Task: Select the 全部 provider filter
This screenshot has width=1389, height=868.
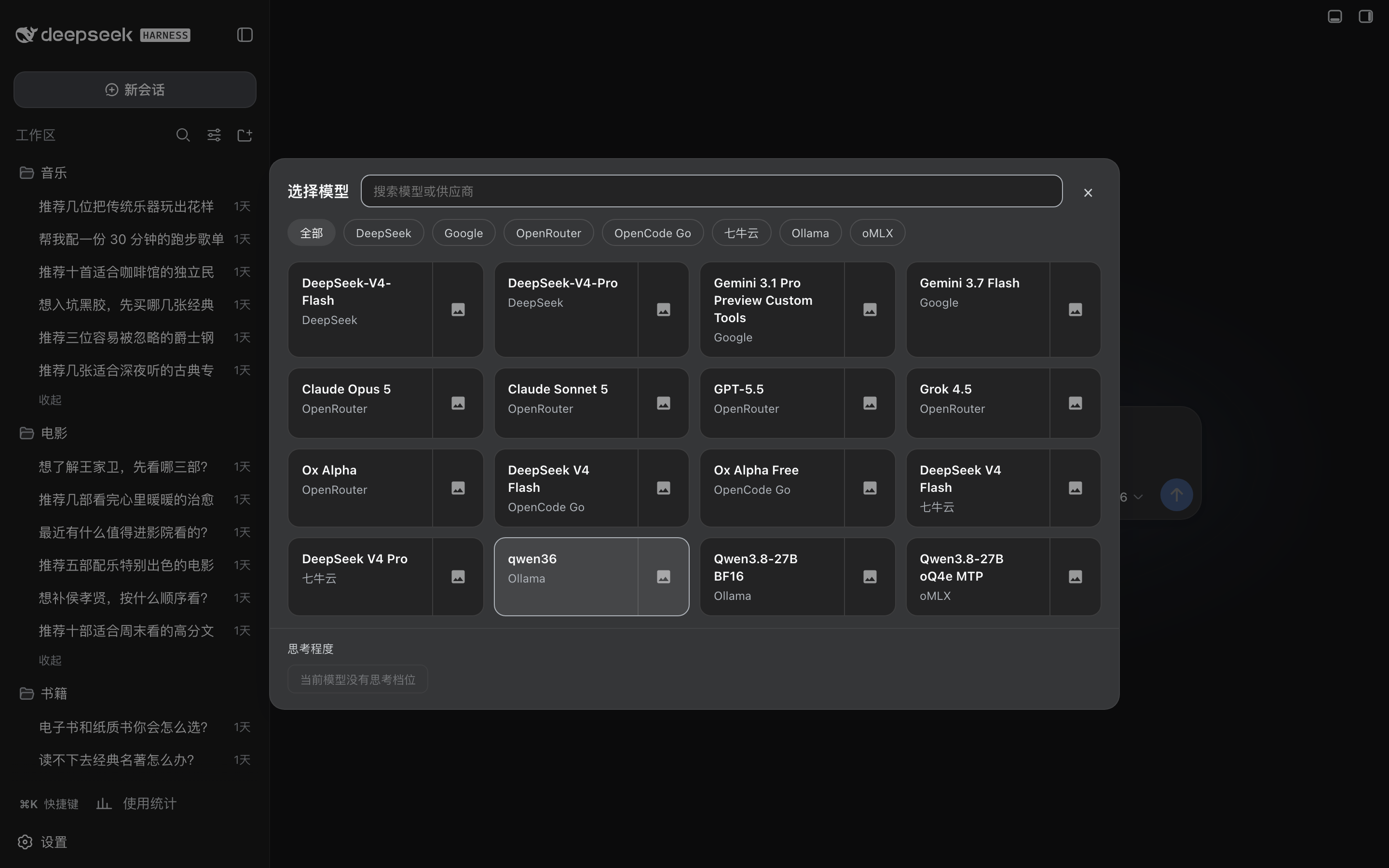Action: click(312, 233)
